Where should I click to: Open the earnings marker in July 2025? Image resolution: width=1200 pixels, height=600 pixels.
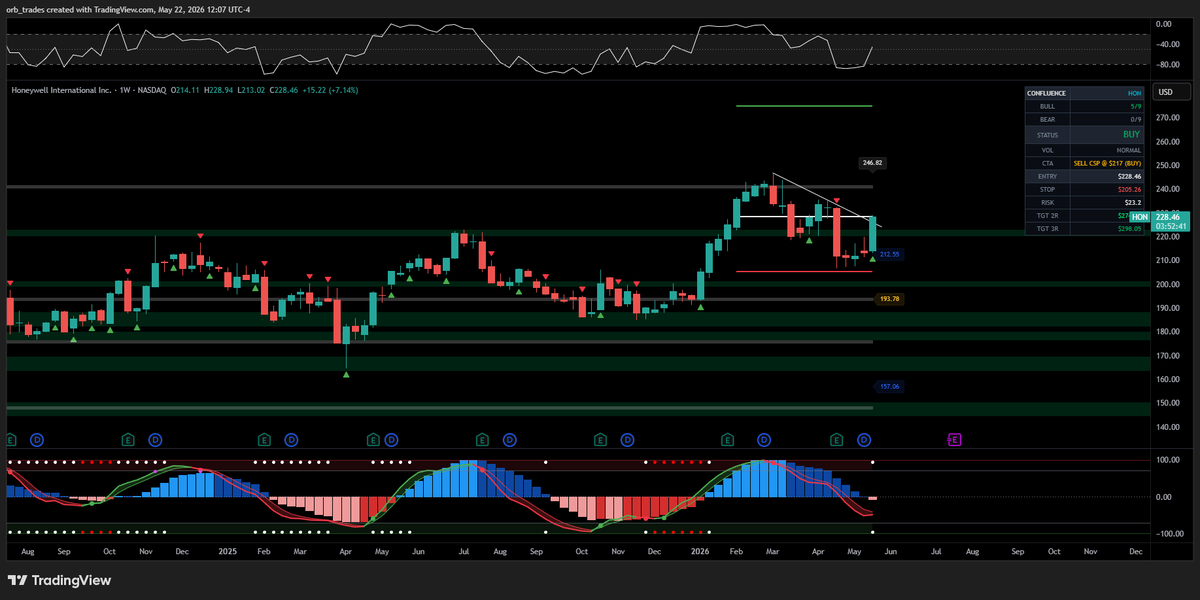tap(482, 439)
